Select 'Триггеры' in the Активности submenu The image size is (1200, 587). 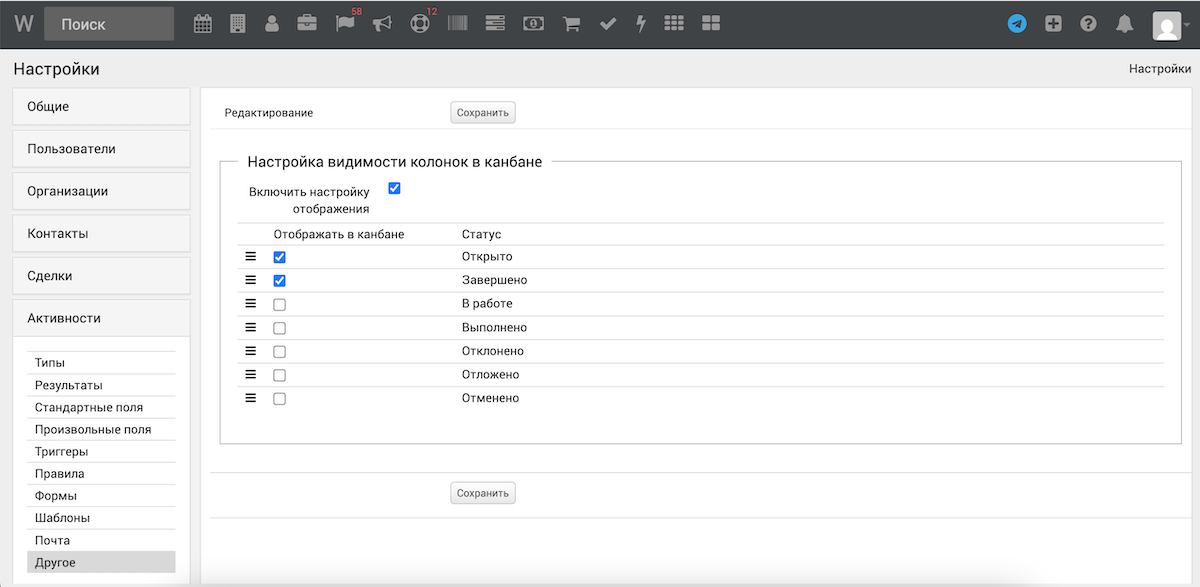pos(61,452)
